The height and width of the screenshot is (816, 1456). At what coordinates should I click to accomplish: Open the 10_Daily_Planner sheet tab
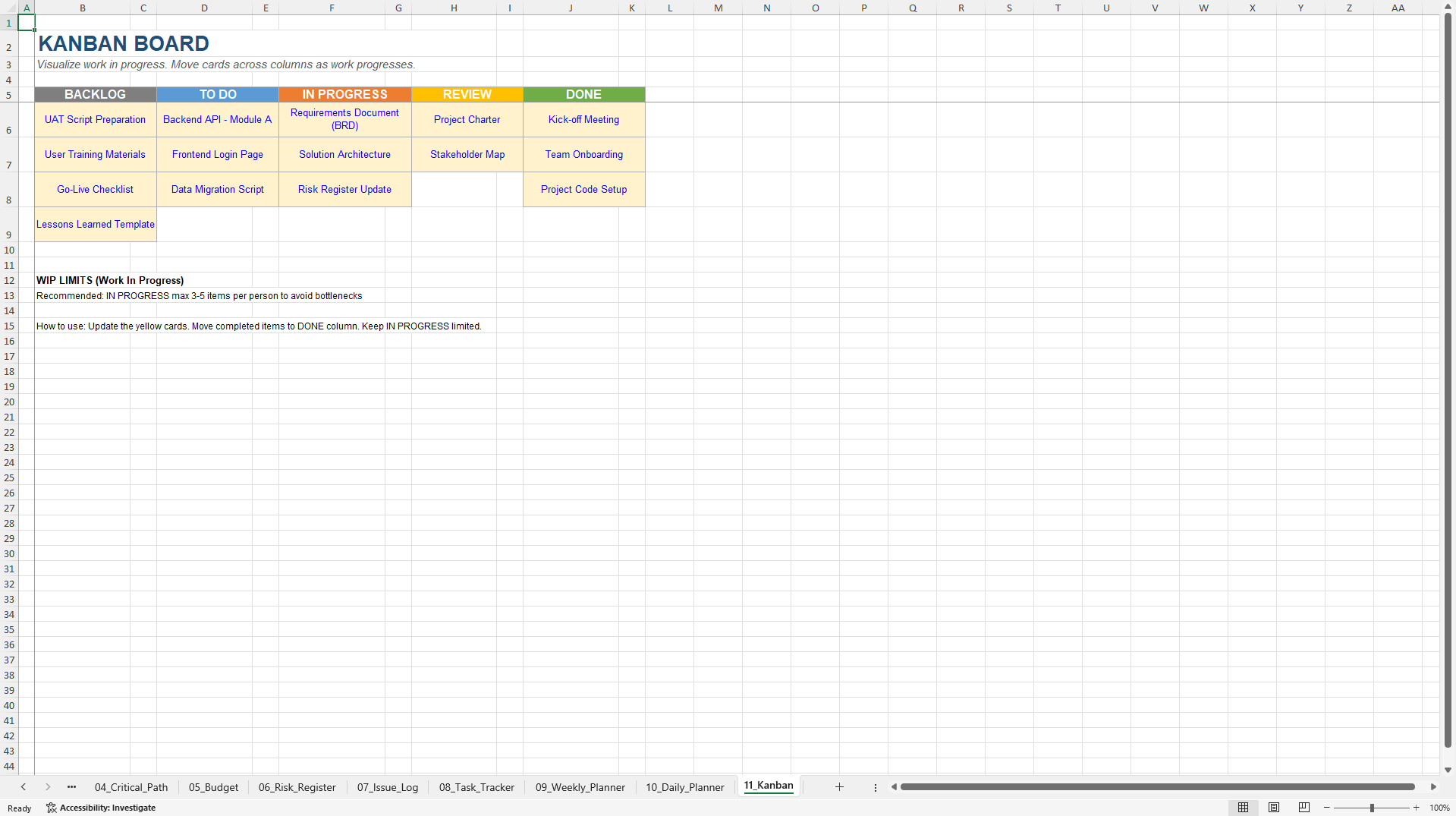click(x=685, y=787)
